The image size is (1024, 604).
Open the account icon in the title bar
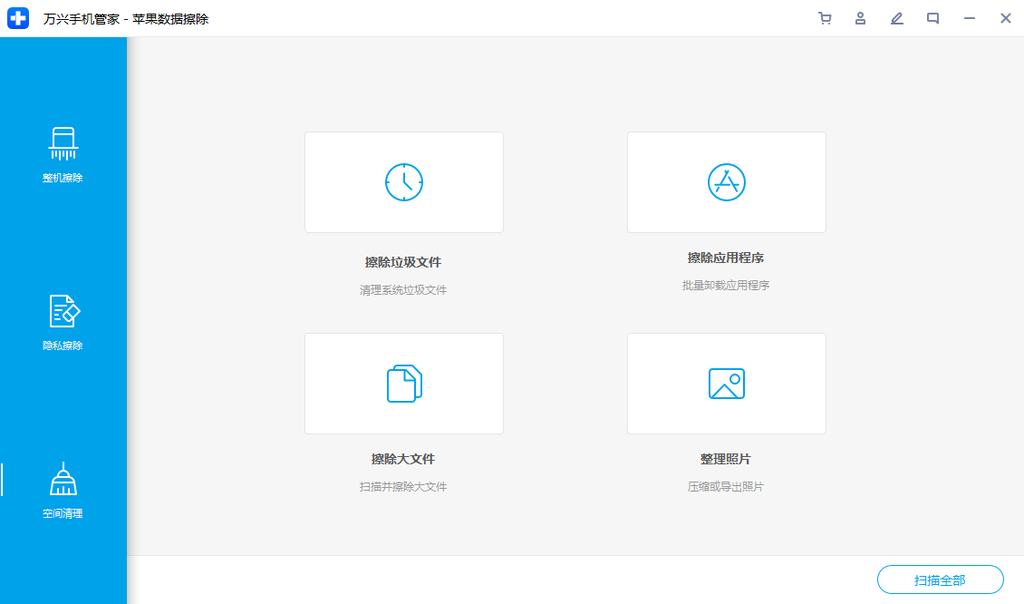tap(860, 17)
